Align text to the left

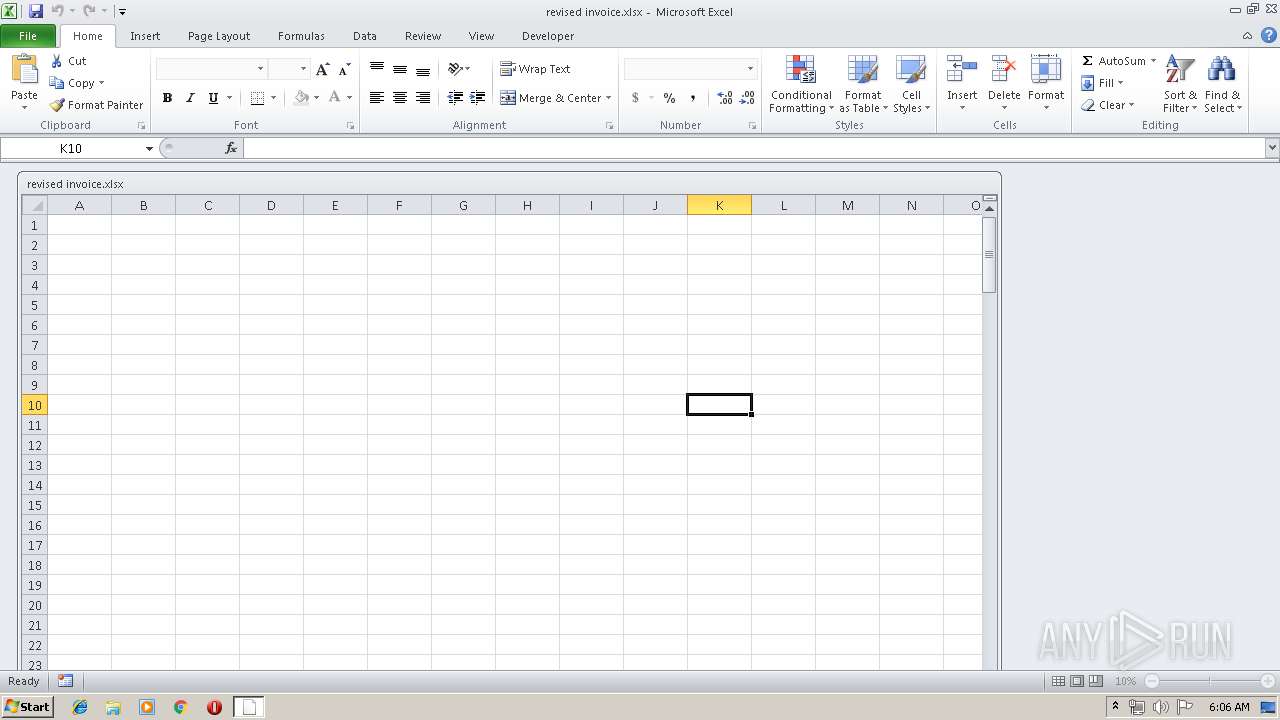click(377, 98)
